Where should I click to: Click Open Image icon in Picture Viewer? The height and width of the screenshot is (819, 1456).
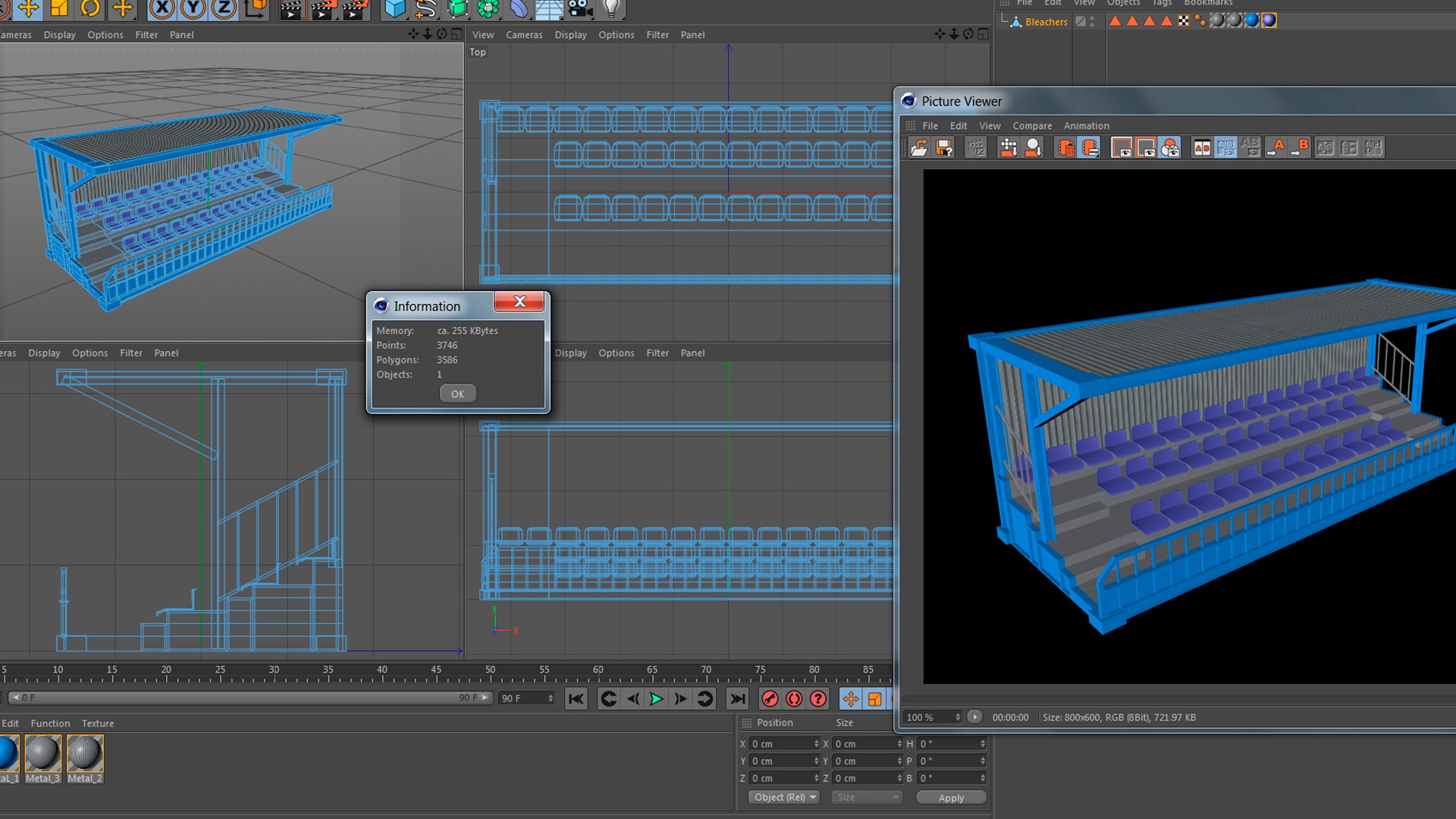(919, 148)
